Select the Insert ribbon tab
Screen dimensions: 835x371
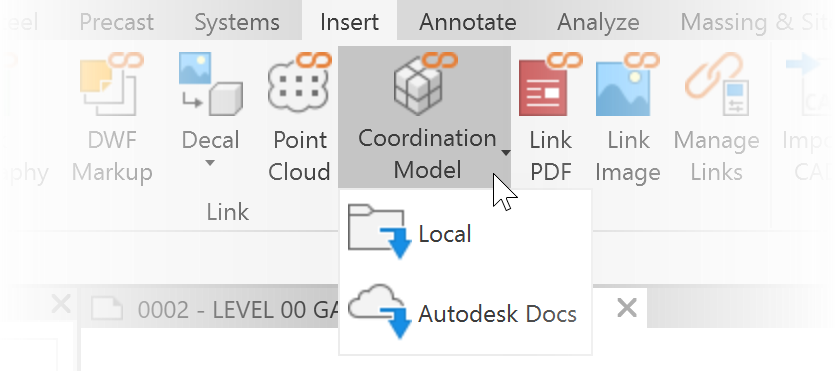click(x=349, y=22)
